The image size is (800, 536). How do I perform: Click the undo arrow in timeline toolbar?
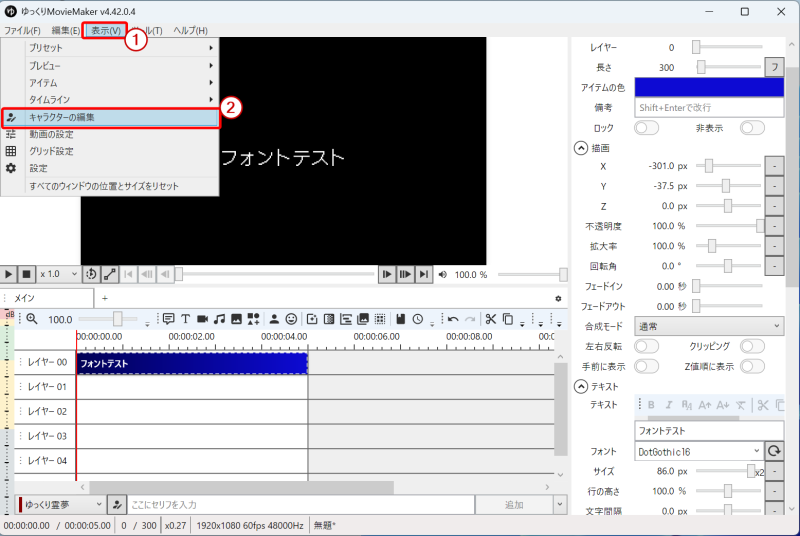pos(452,319)
